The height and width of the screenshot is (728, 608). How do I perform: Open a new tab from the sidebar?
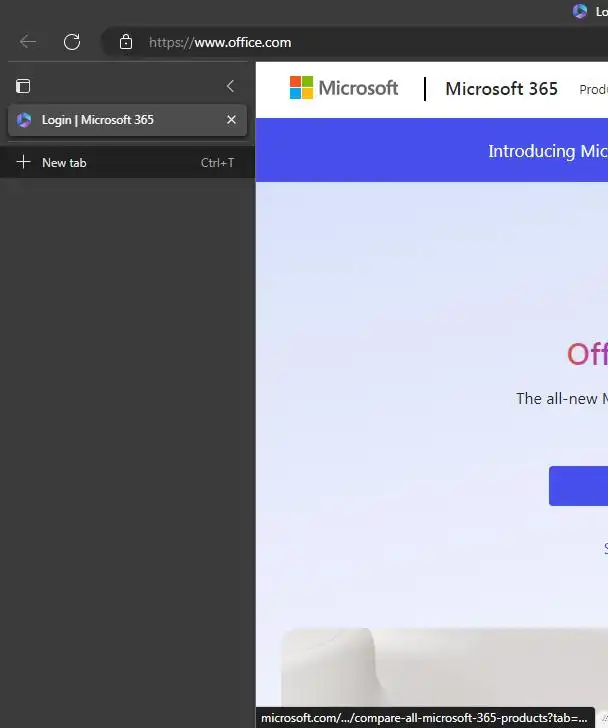[127, 162]
